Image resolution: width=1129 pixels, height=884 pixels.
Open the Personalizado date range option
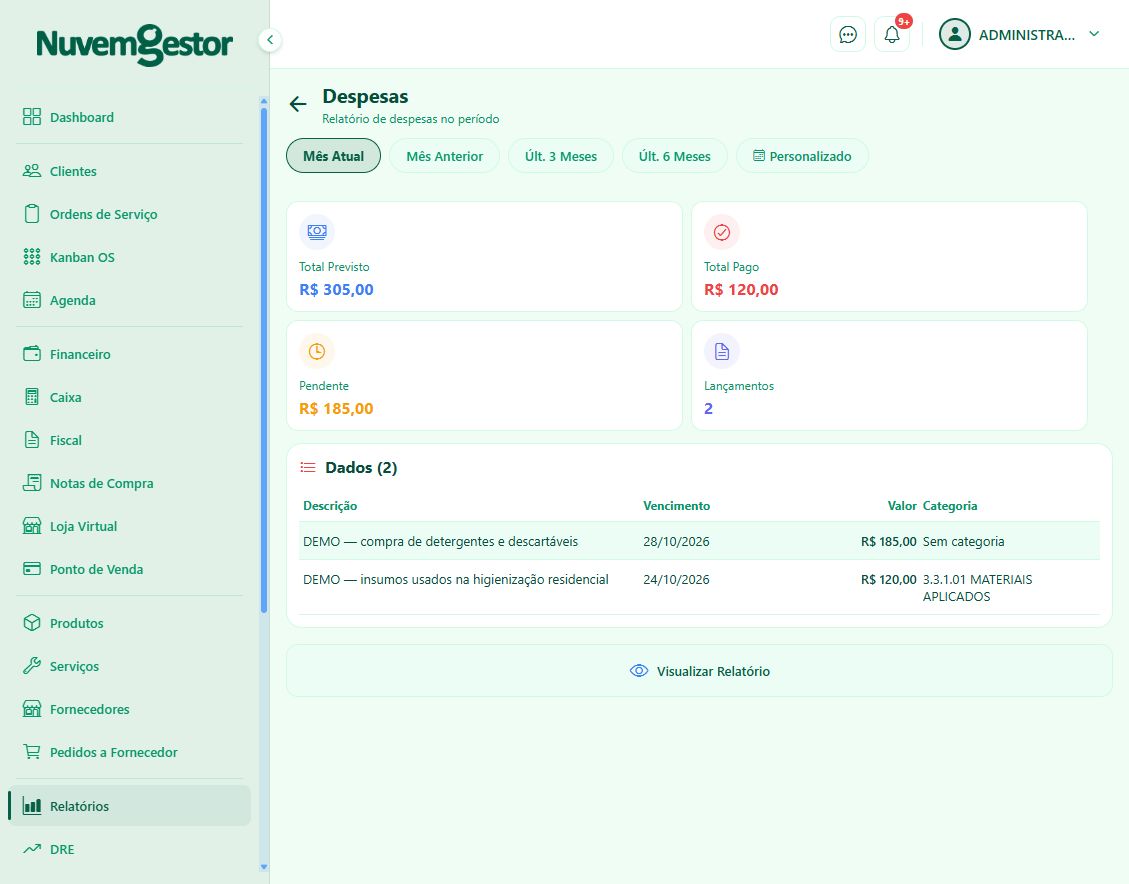(802, 156)
